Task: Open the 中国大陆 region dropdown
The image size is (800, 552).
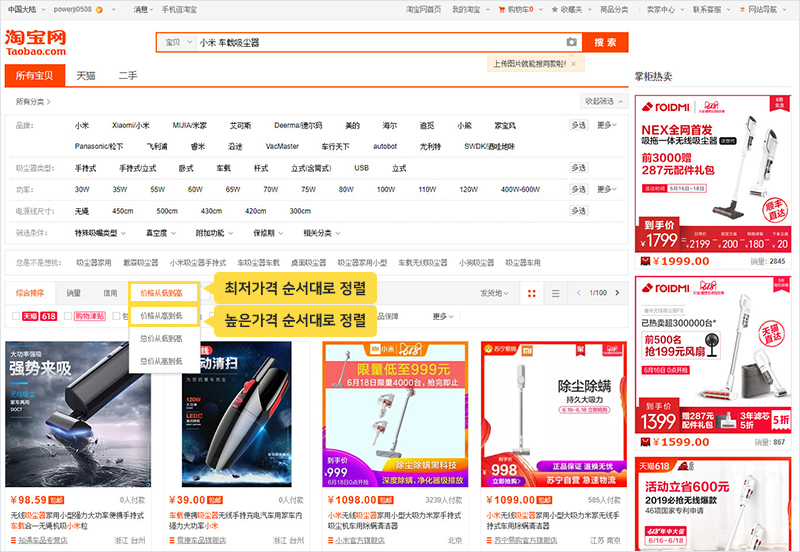Action: (26, 9)
